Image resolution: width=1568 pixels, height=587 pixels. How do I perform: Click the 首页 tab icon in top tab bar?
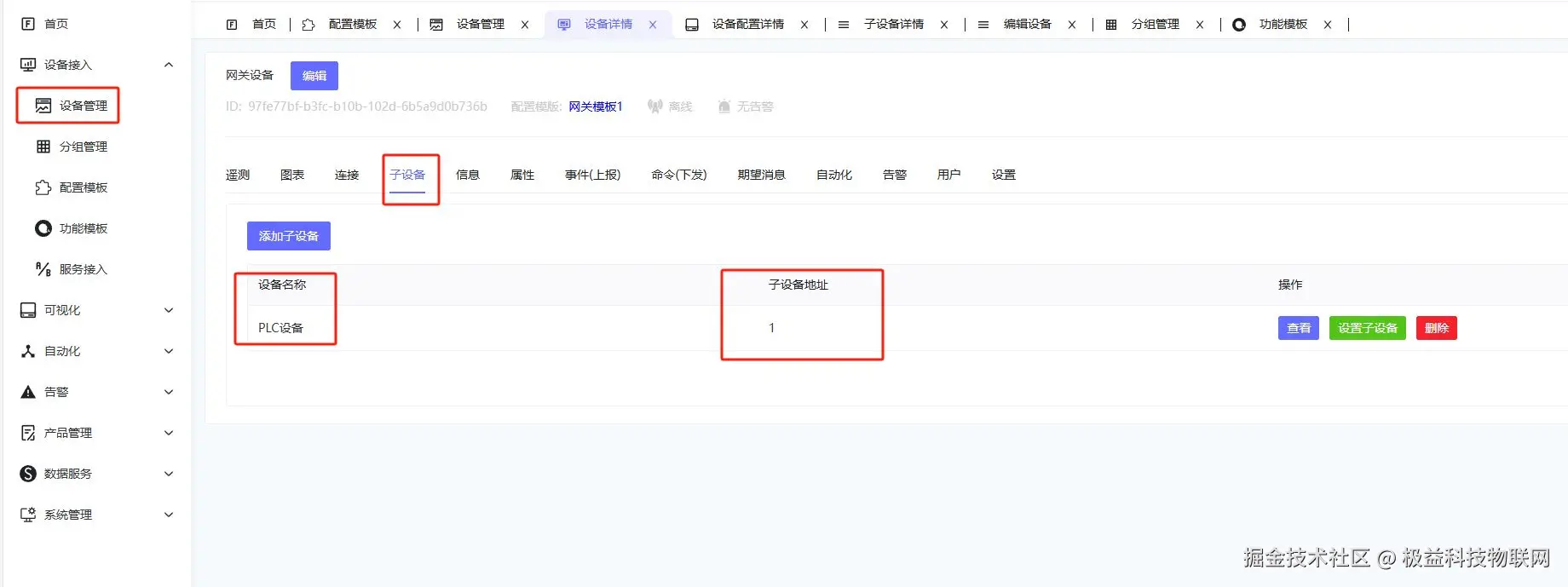pos(232,25)
